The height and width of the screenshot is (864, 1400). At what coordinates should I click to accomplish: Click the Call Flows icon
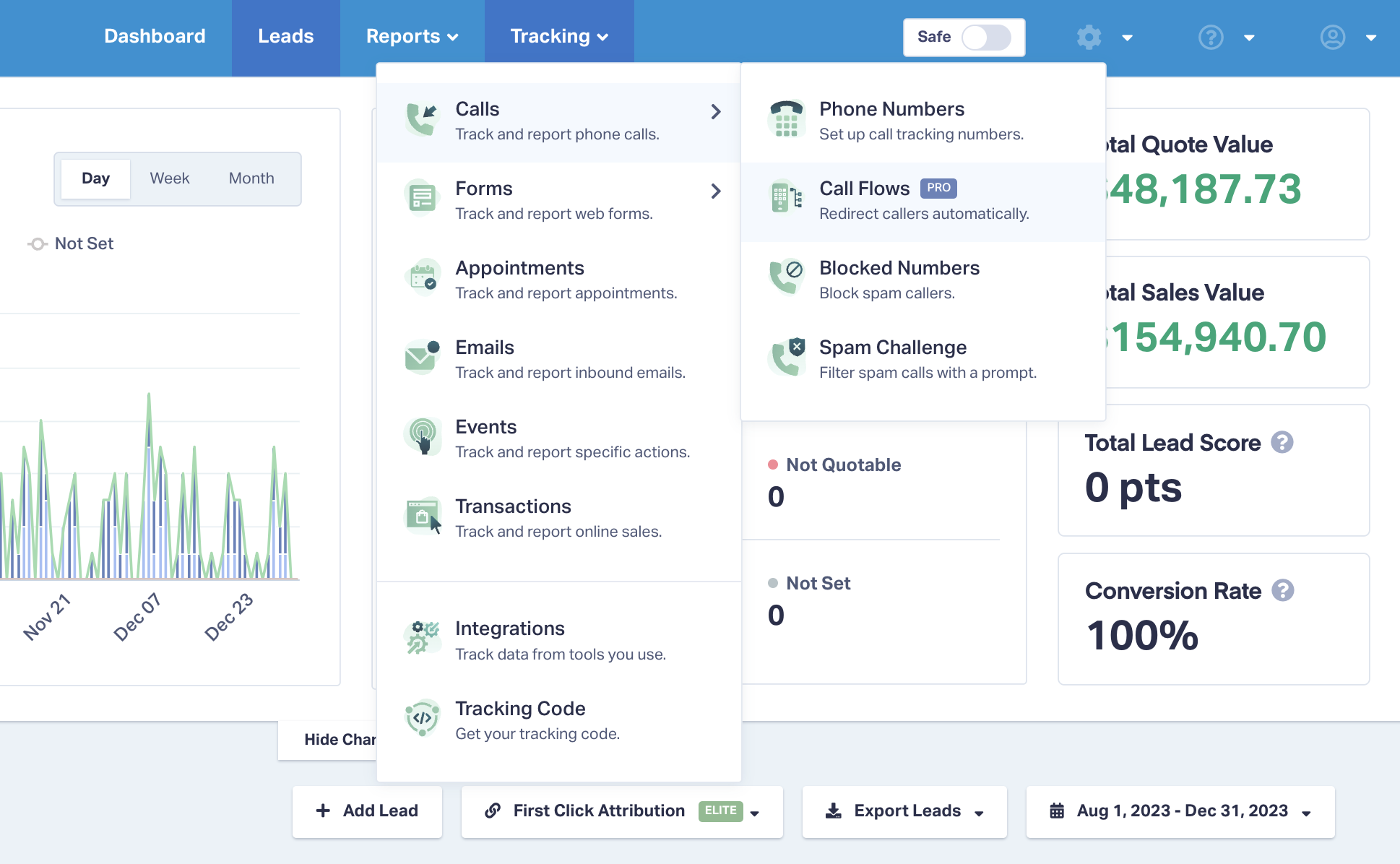point(786,196)
